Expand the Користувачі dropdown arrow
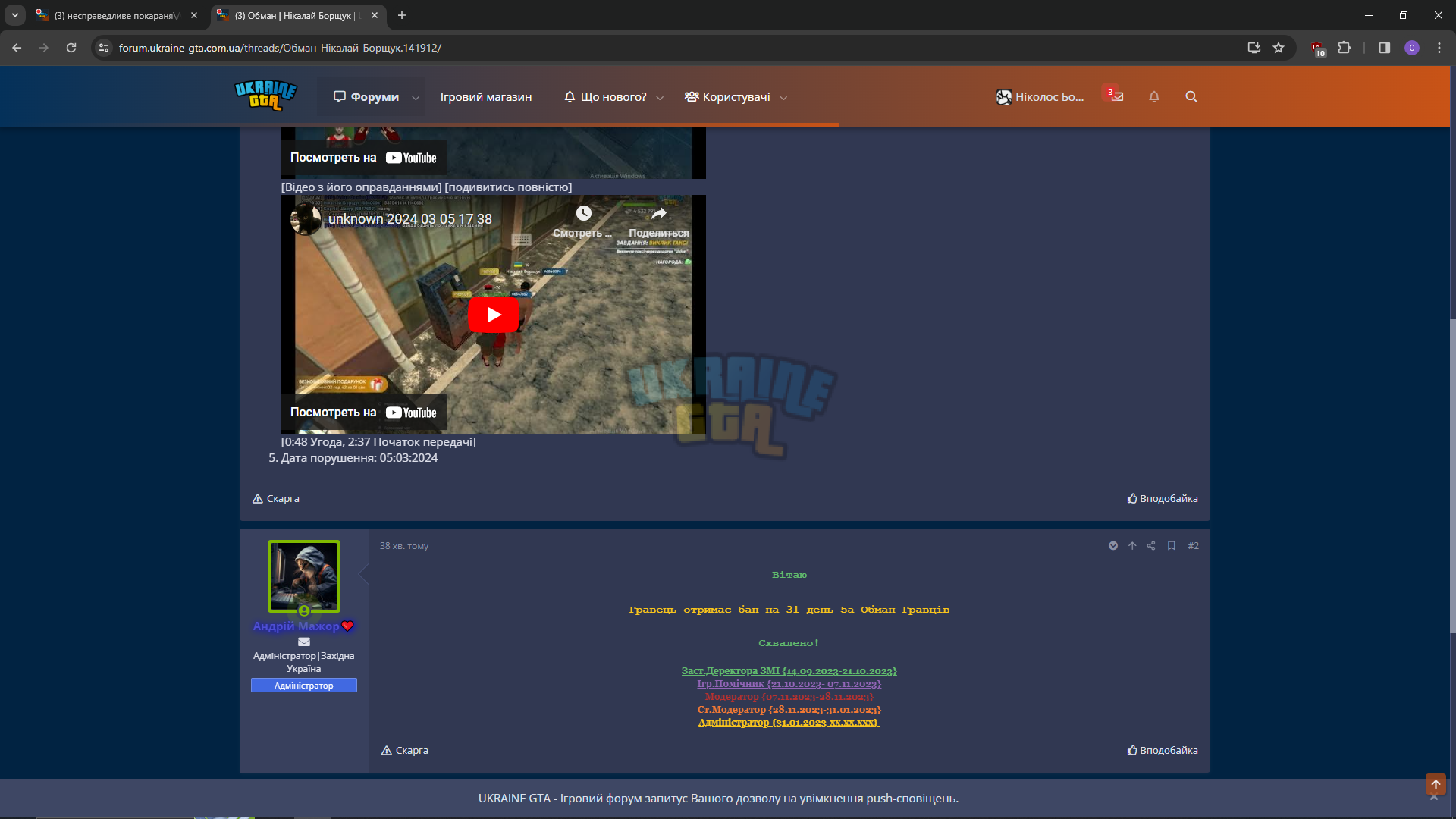 783,98
